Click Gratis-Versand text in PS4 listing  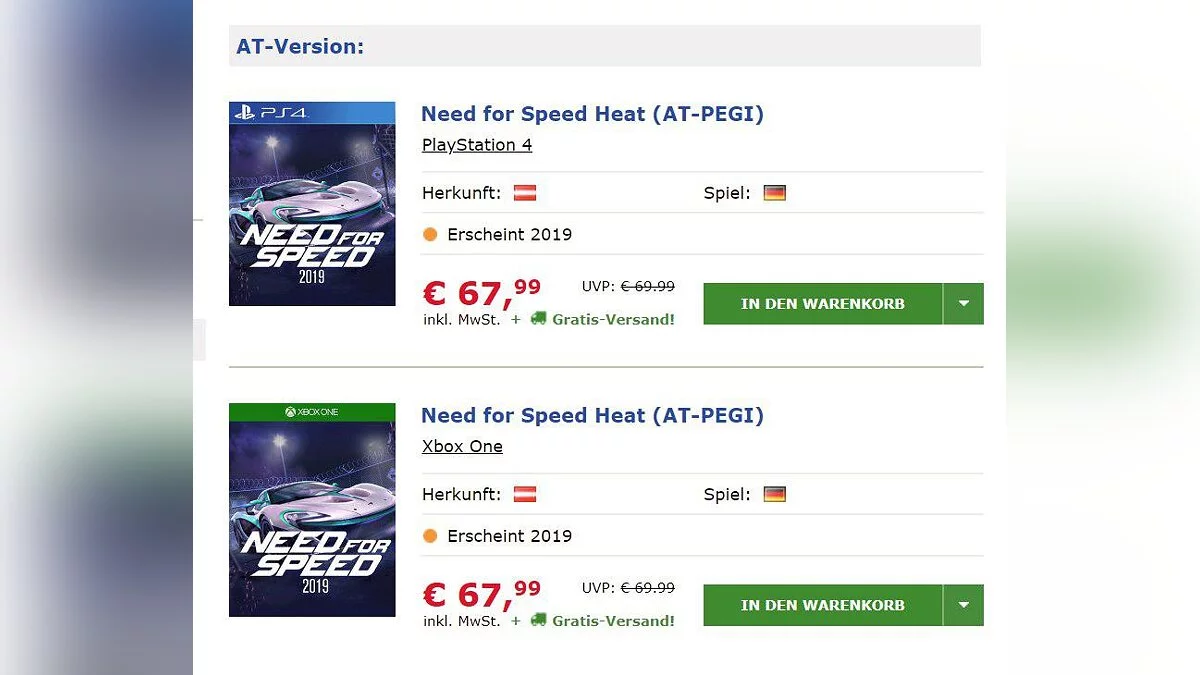click(x=613, y=320)
